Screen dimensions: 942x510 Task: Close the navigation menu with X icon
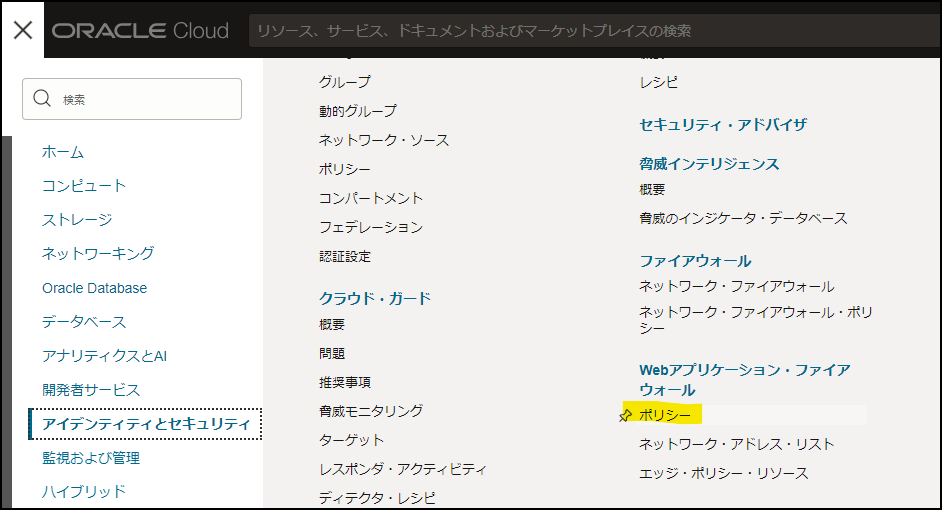(x=23, y=30)
